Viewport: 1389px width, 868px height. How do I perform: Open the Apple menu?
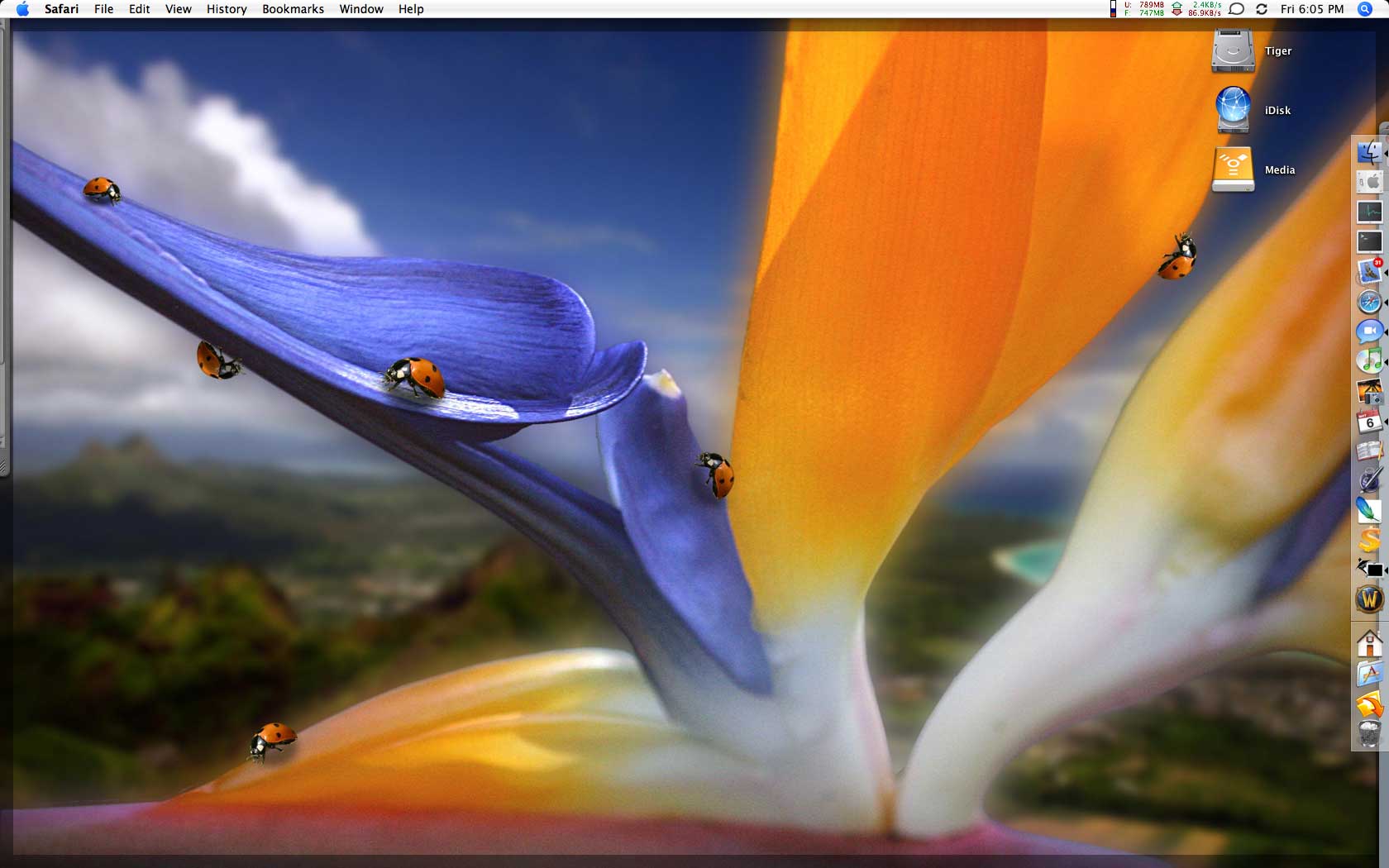(22, 9)
